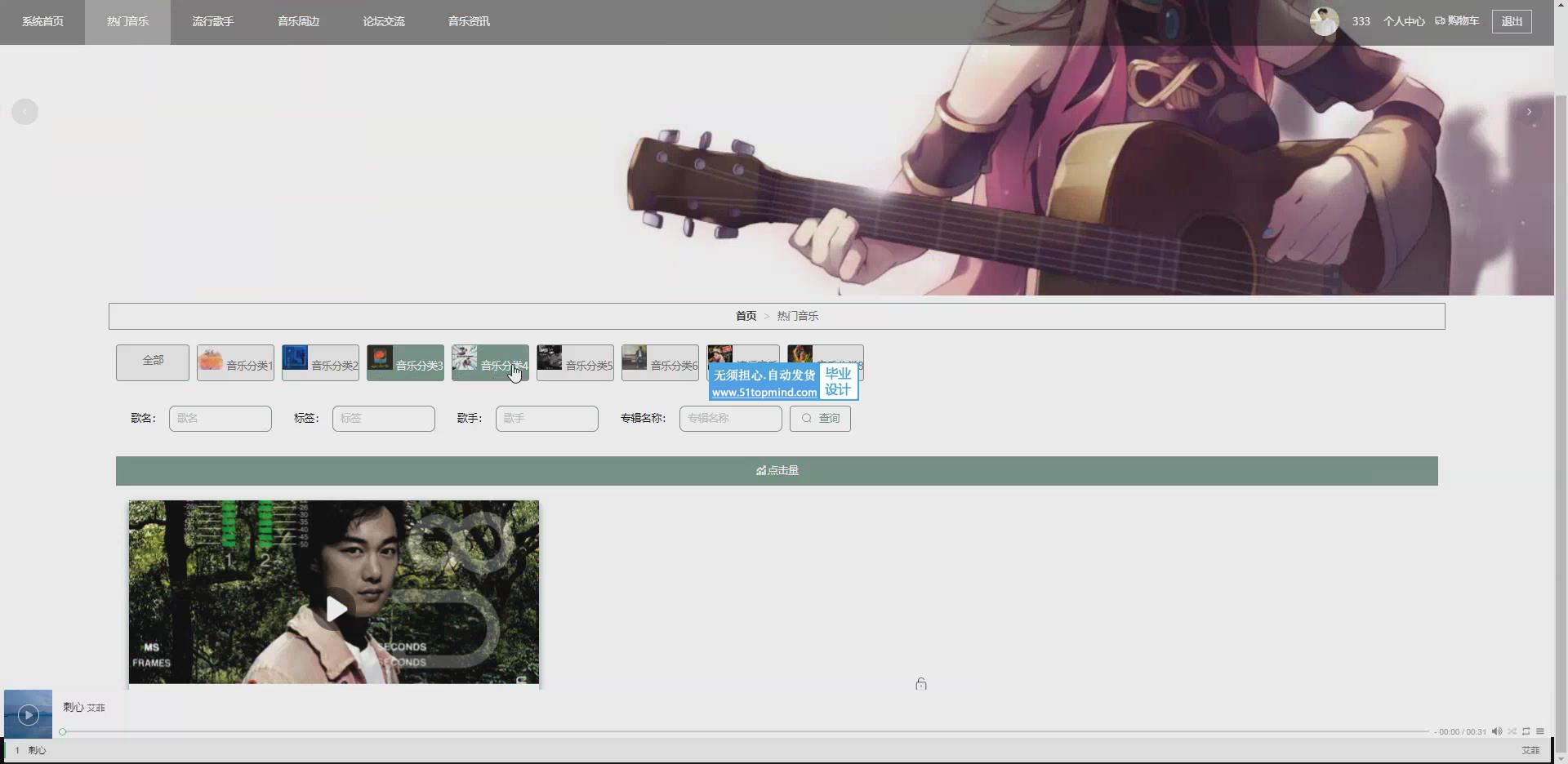Open the 论坛交流 nav tab
The width and height of the screenshot is (1568, 764).
click(384, 22)
